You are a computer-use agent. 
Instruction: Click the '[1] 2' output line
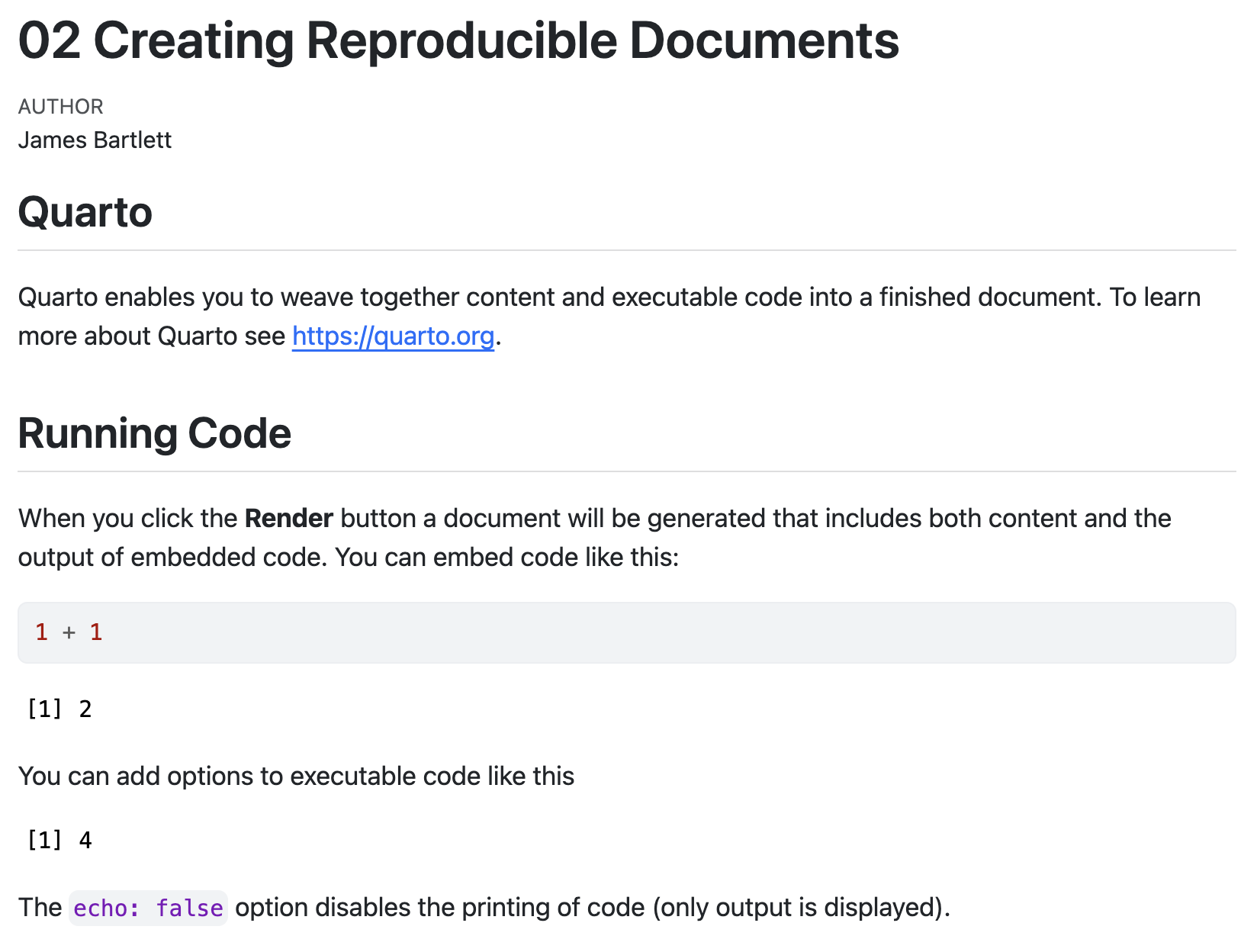(59, 709)
